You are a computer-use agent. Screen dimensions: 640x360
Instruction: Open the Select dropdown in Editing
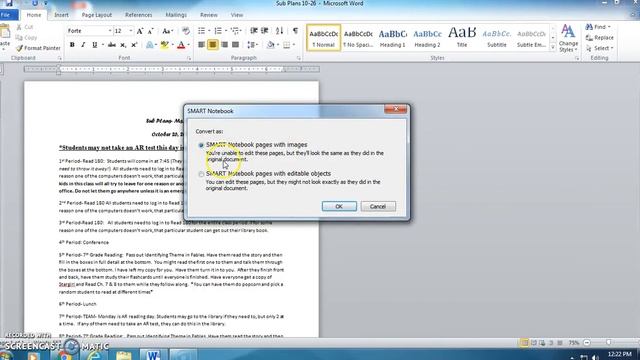pyautogui.click(x=600, y=48)
